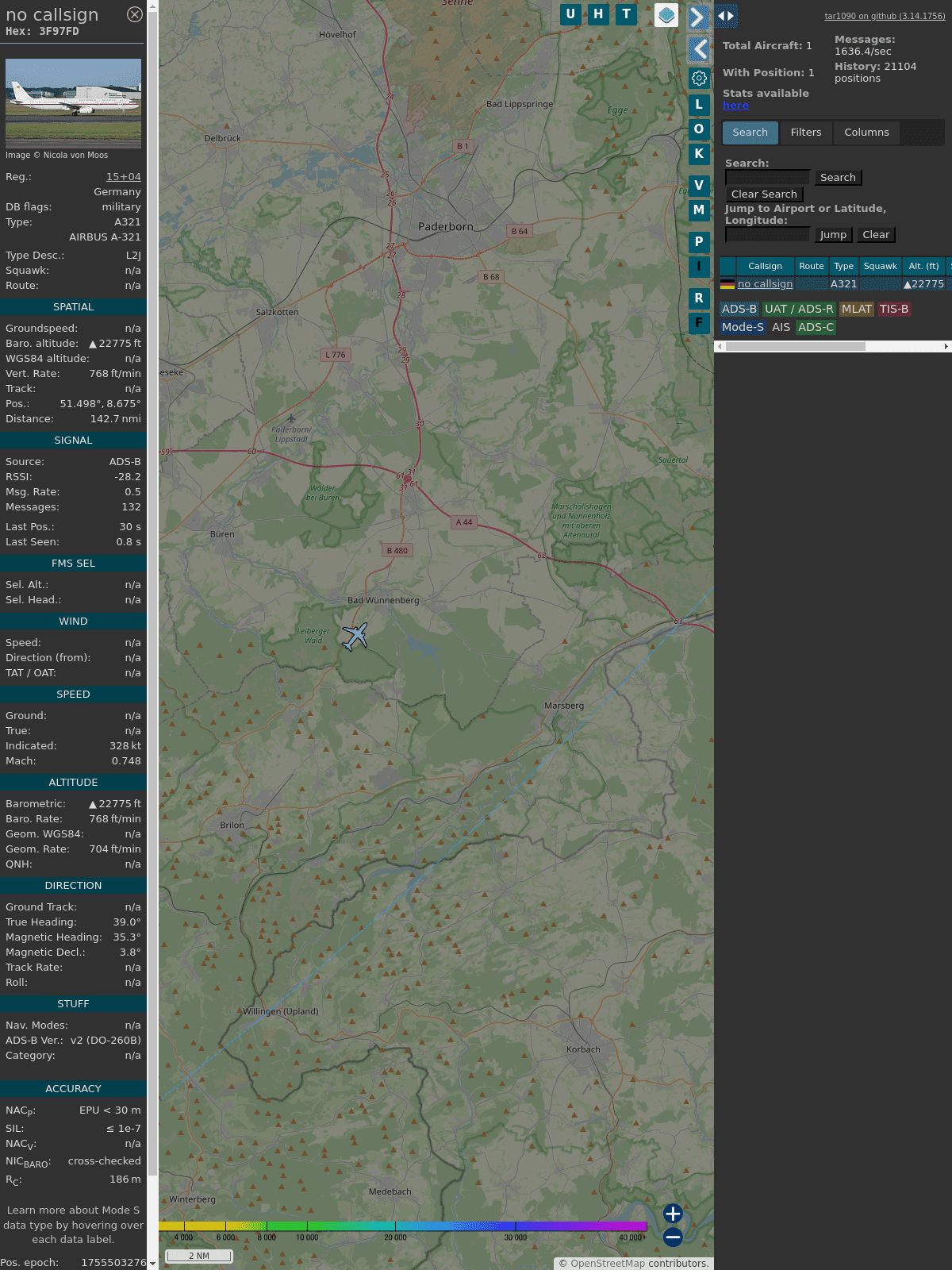This screenshot has width=952, height=1270.
Task: Sort table by Type column
Action: [x=844, y=267]
